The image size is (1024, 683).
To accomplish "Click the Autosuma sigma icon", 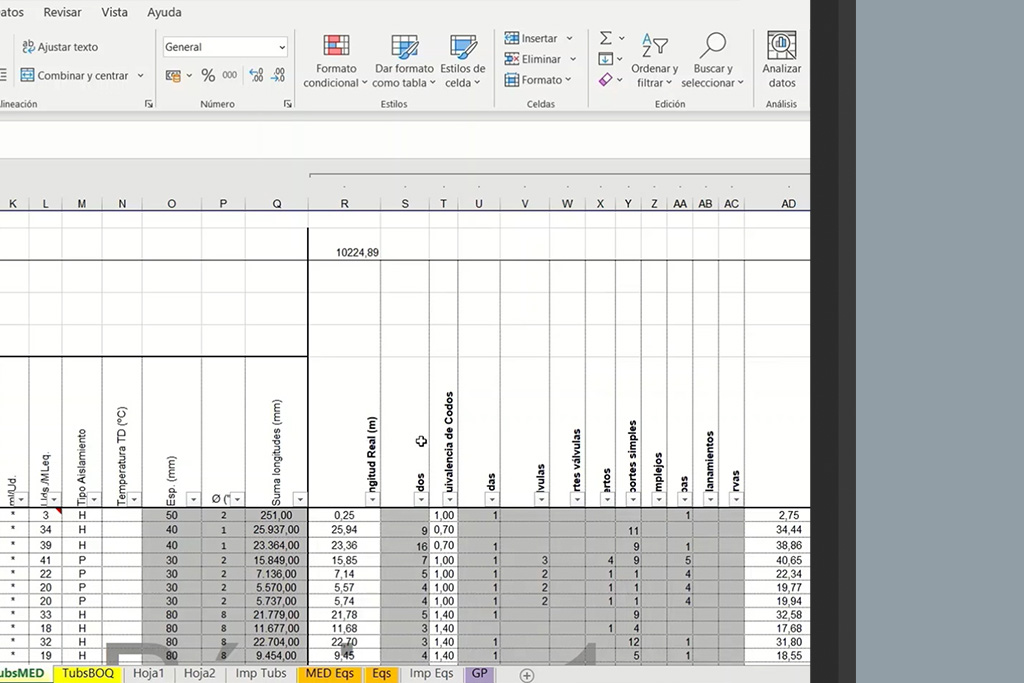I will (605, 39).
